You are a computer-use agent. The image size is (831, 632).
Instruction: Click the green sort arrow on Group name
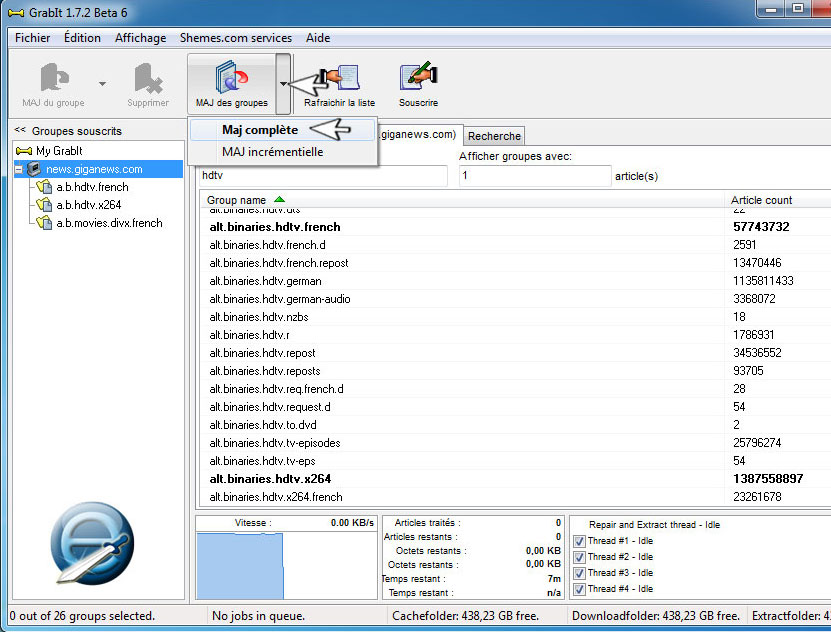pyautogui.click(x=279, y=199)
